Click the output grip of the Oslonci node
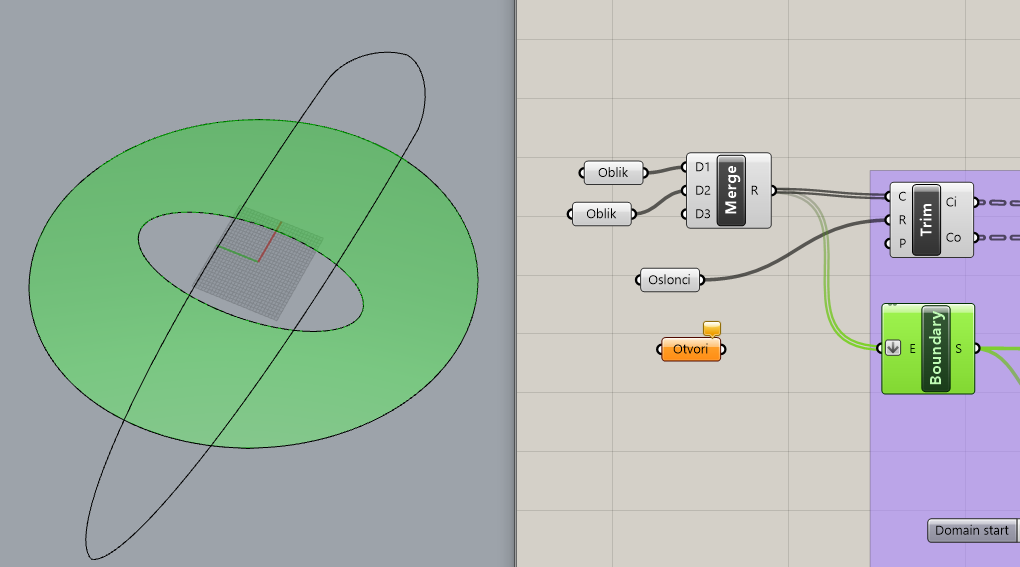Screen dimensions: 1020x567 (x=702, y=280)
